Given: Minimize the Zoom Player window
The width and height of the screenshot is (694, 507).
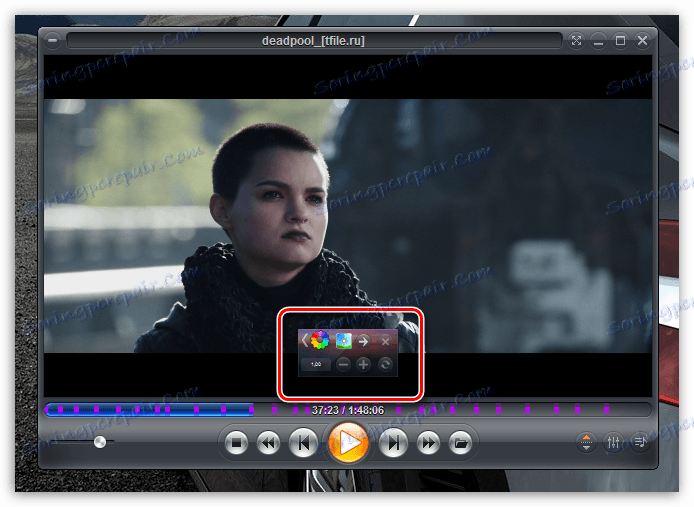Looking at the screenshot, I should pyautogui.click(x=598, y=41).
